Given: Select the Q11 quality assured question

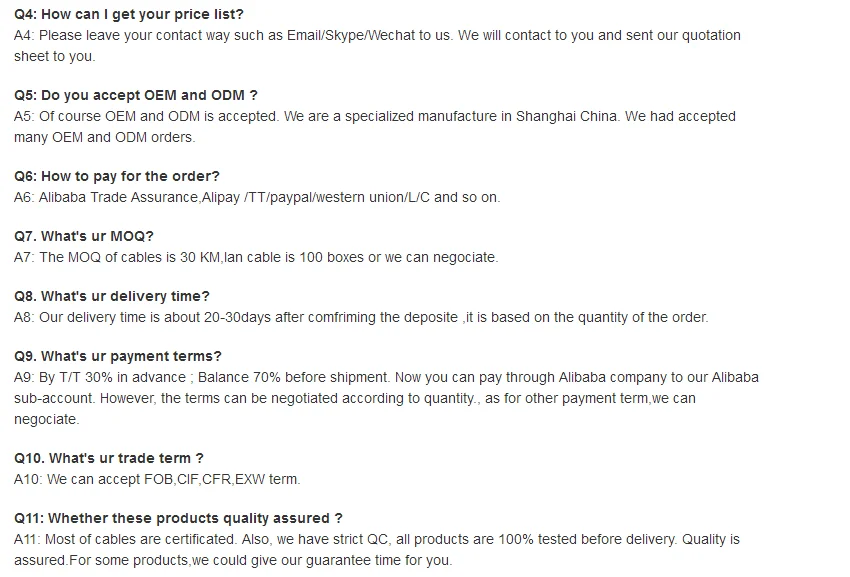Looking at the screenshot, I should (178, 519).
